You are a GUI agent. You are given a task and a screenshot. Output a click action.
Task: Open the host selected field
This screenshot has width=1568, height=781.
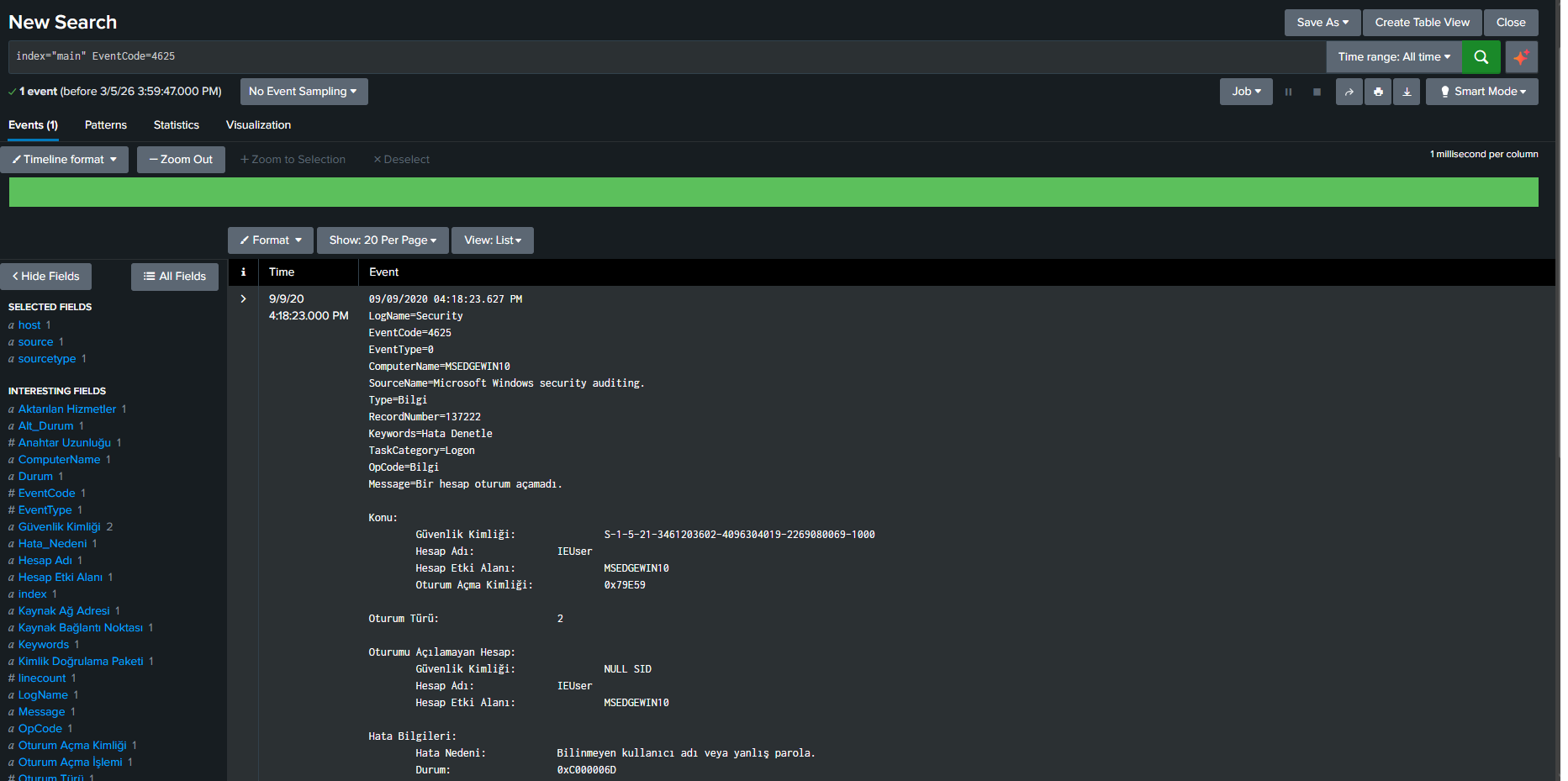tap(29, 325)
